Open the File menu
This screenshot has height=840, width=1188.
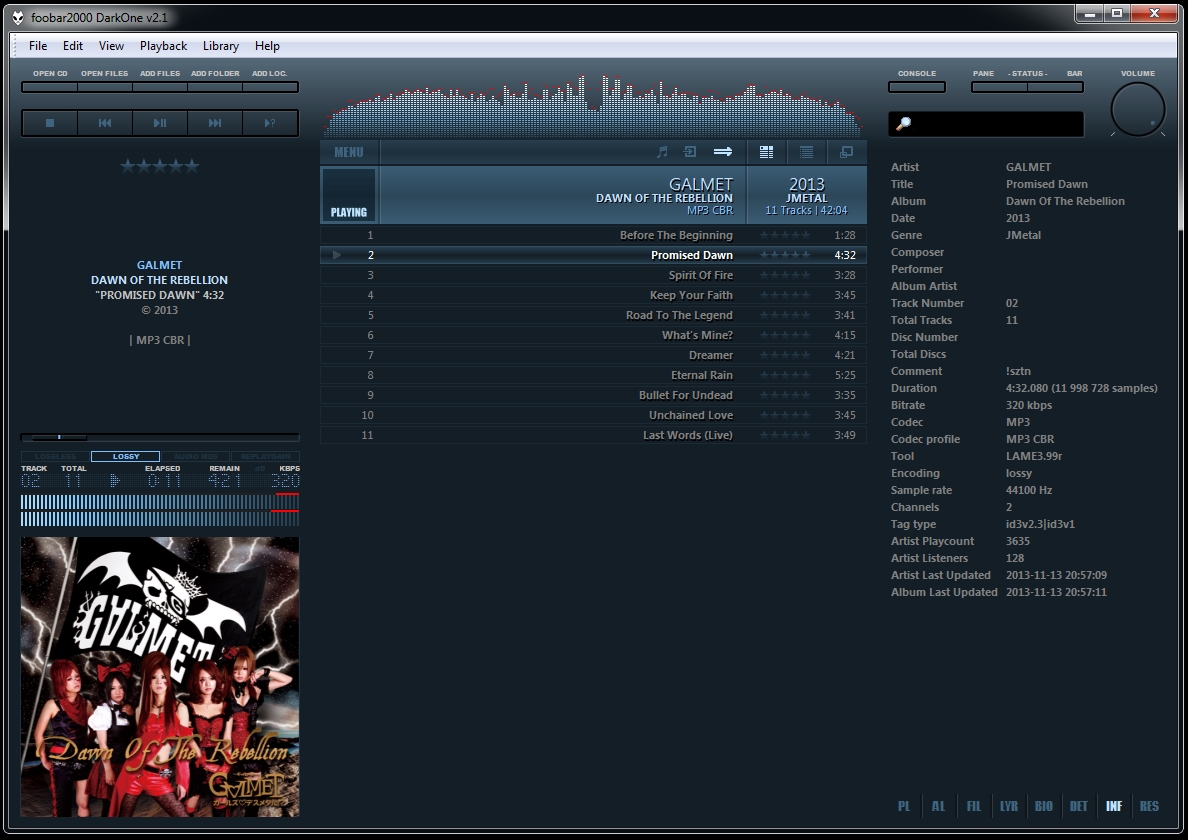(x=38, y=45)
